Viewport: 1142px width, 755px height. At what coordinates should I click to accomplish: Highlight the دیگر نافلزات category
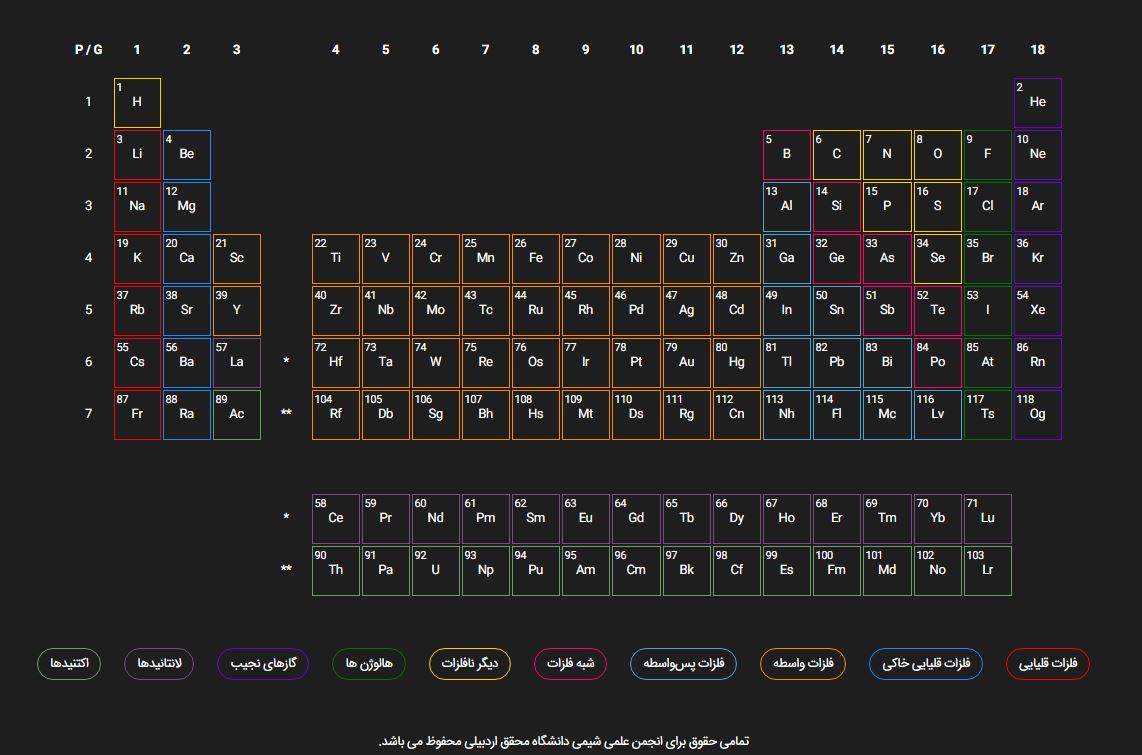click(470, 663)
